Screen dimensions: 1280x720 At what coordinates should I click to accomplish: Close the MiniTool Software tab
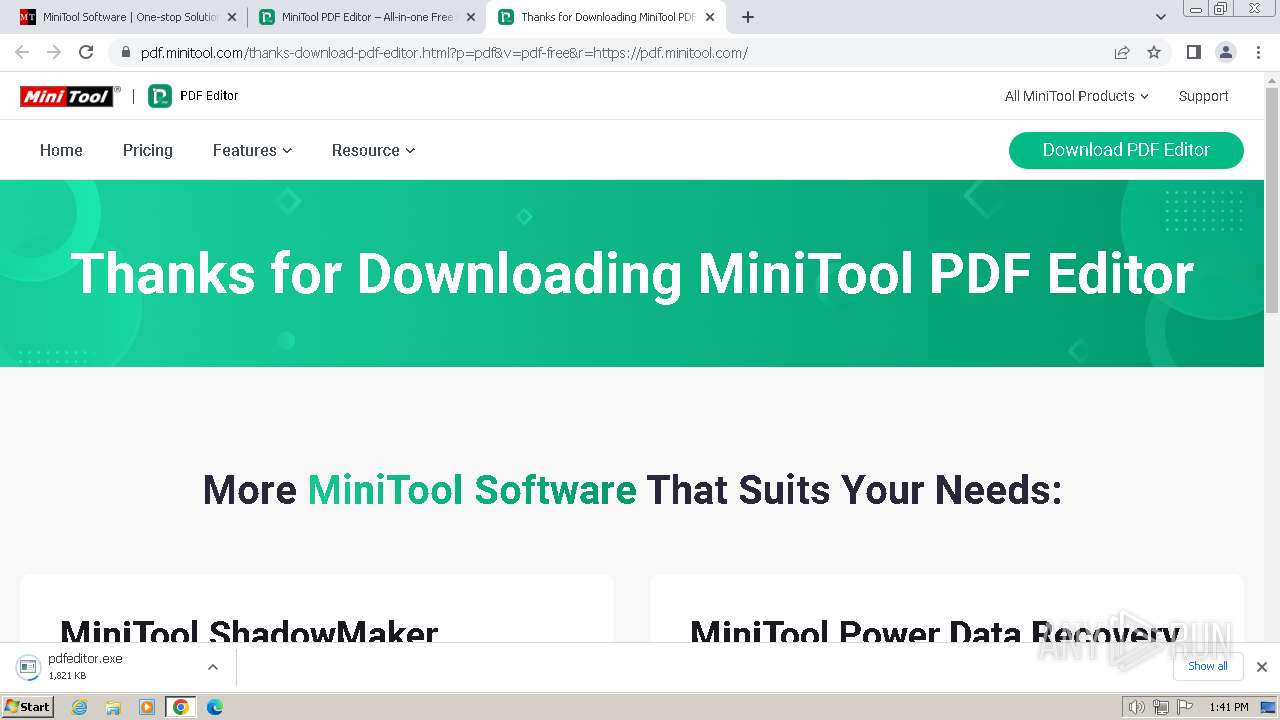tap(232, 17)
